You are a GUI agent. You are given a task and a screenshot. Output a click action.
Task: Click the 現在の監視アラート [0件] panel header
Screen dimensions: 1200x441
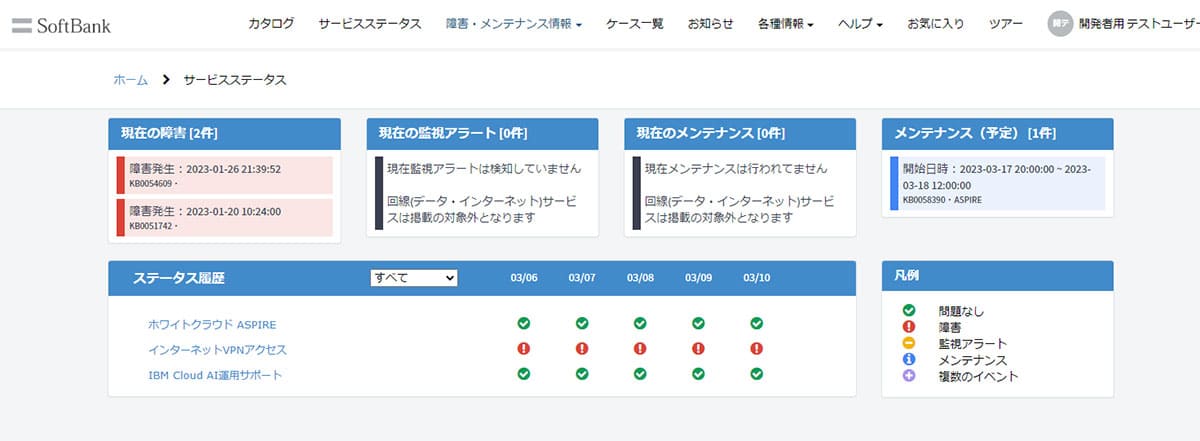pyautogui.click(x=482, y=134)
